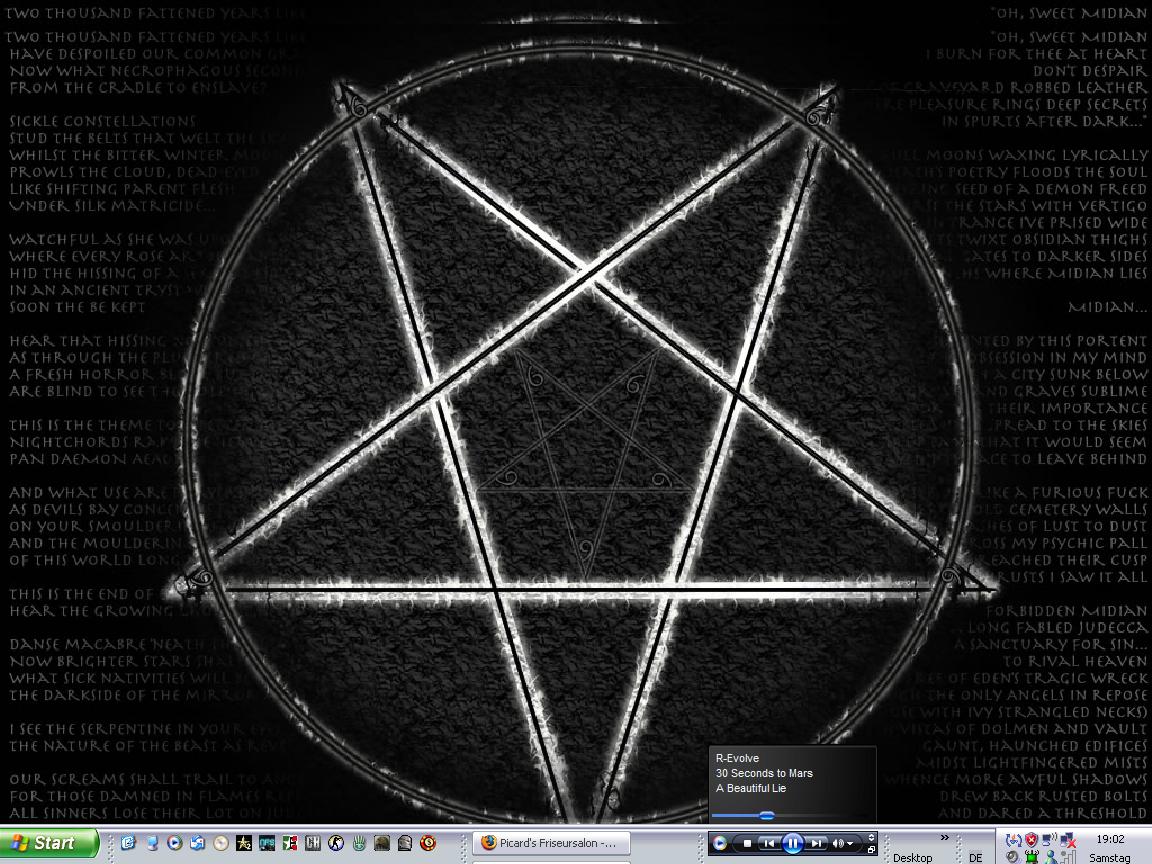The image size is (1152, 864).
Task: Skip to the next track
Action: [816, 844]
